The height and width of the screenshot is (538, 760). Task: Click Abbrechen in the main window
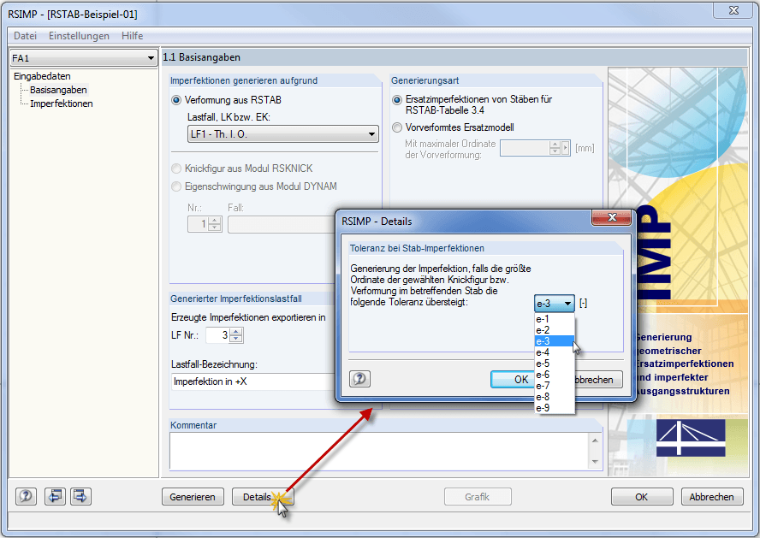712,497
